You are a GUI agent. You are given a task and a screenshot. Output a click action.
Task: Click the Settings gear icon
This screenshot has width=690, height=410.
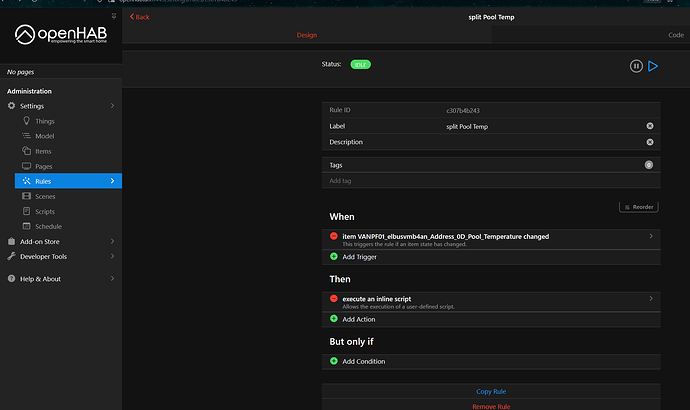[11, 106]
